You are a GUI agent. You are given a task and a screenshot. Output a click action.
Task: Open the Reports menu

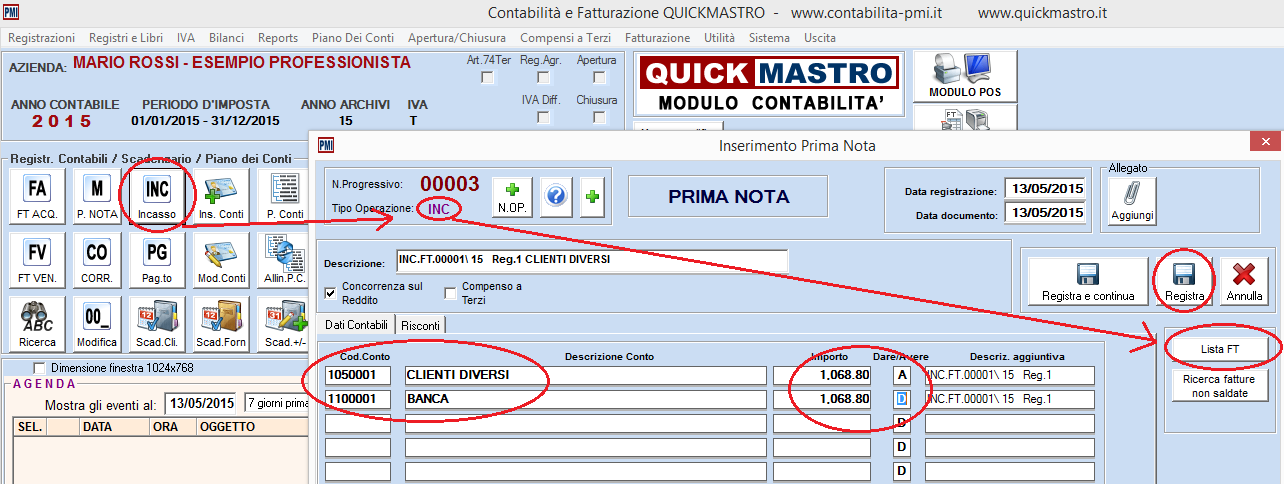coord(278,37)
